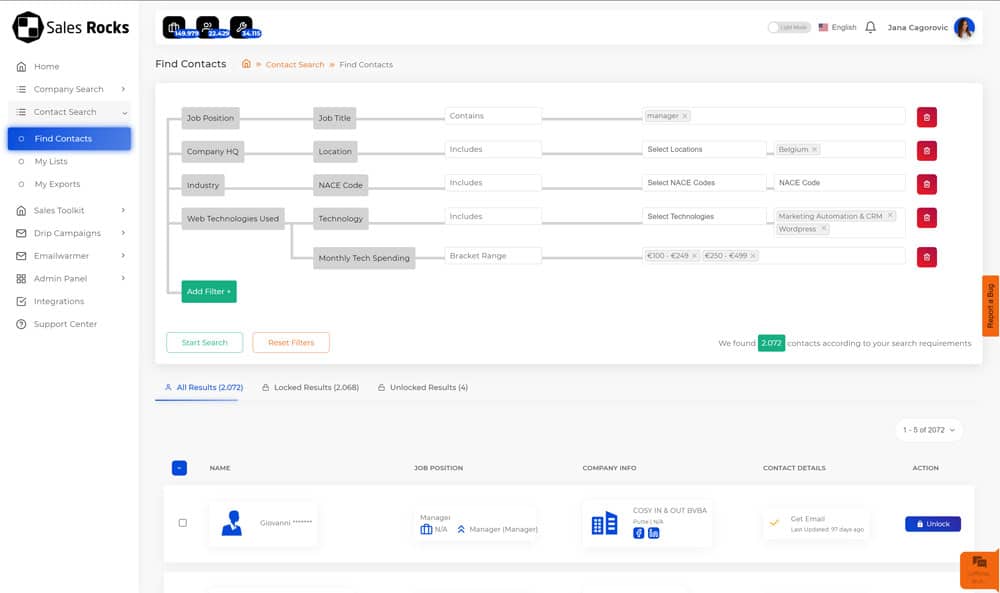
Task: Toggle the select-all checkbox in table header
Action: pyautogui.click(x=179, y=468)
